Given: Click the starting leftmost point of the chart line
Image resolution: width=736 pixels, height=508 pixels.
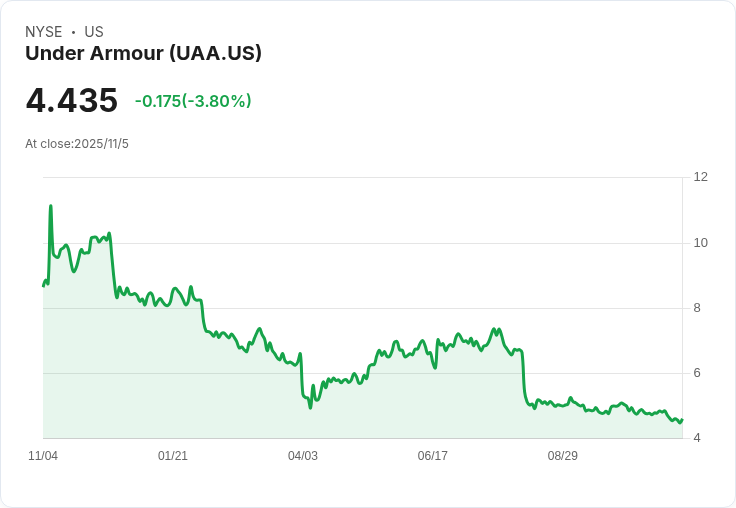Looking at the screenshot, I should 43,286.
